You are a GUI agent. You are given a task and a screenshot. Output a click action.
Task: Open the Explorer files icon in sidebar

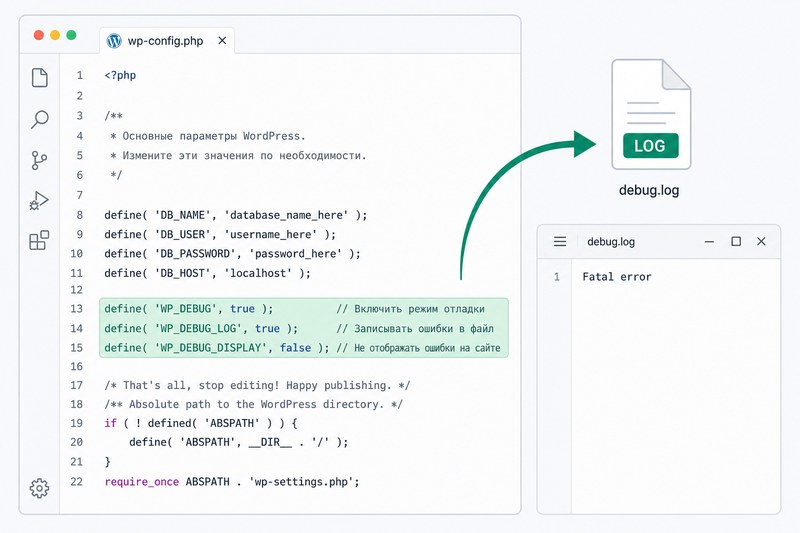pos(40,78)
